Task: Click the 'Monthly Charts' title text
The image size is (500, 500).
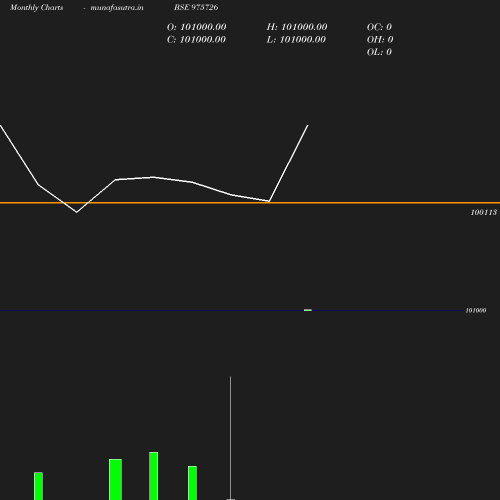Action: coord(37,7)
